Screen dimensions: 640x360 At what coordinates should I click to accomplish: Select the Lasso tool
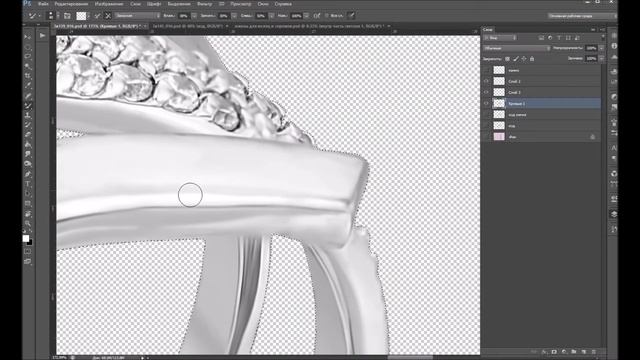28,56
